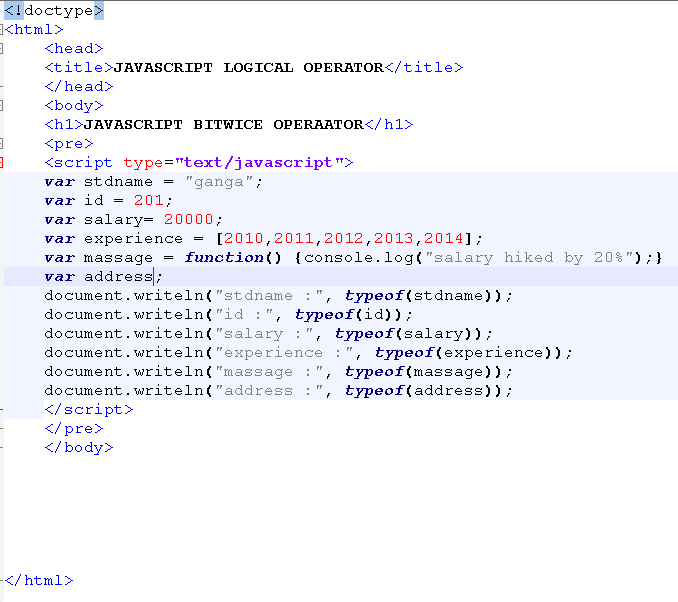
Task: Collapse the body tag fold marker
Action: click(x=2, y=105)
